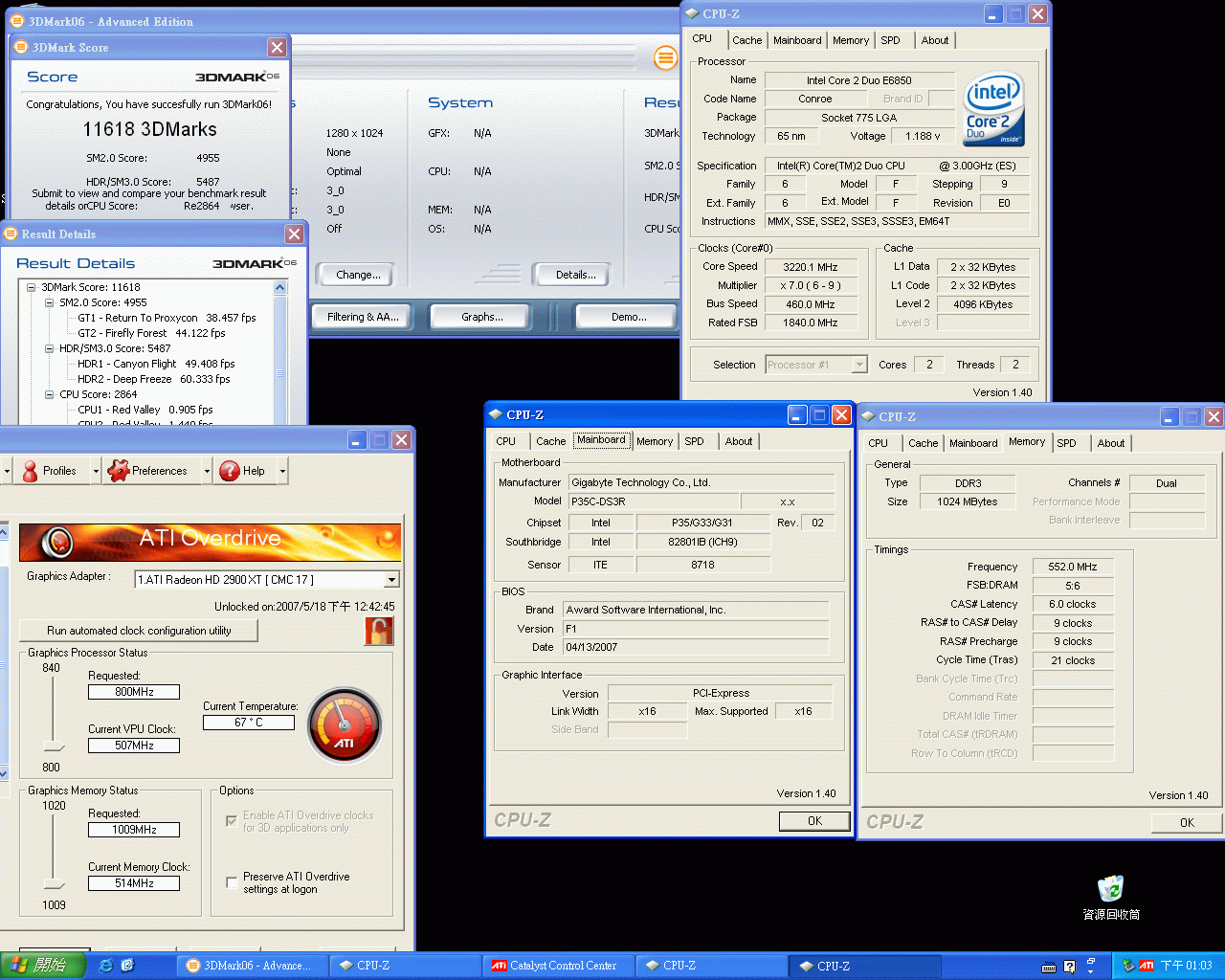Viewport: 1225px width, 980px height.
Task: Collapse the 3DMark Score: 11618 tree node
Action: click(x=31, y=287)
